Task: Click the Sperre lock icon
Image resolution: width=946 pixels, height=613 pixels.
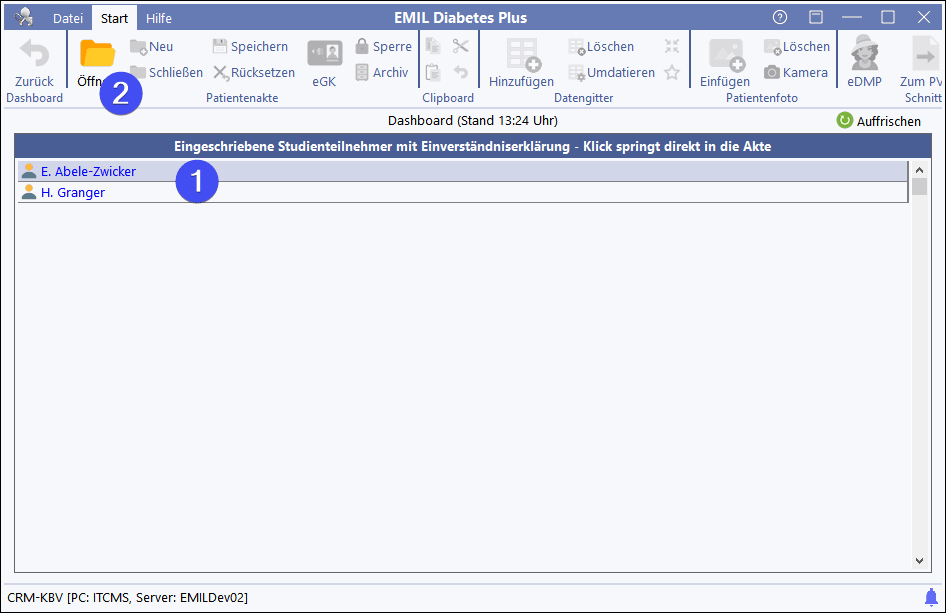Action: click(x=362, y=47)
